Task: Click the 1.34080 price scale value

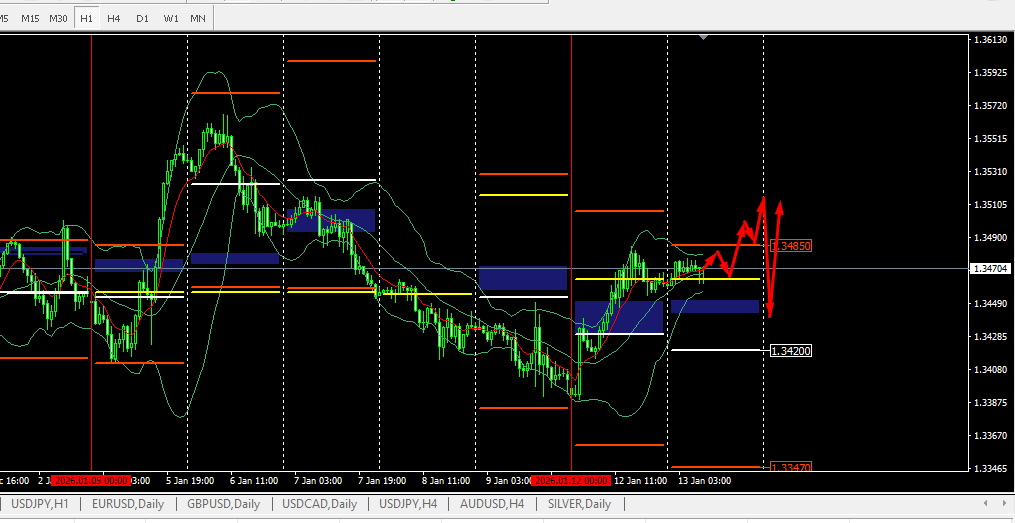Action: click(x=990, y=370)
